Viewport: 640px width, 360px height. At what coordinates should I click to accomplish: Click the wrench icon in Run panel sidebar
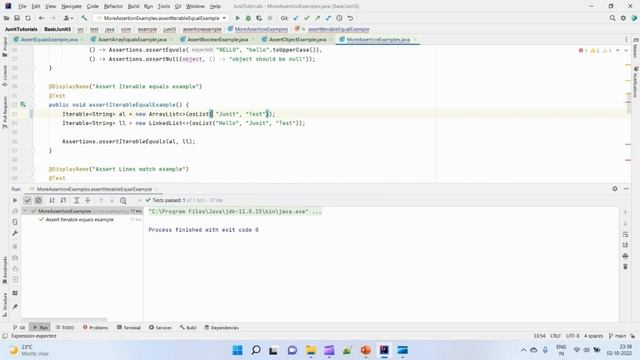point(15,233)
